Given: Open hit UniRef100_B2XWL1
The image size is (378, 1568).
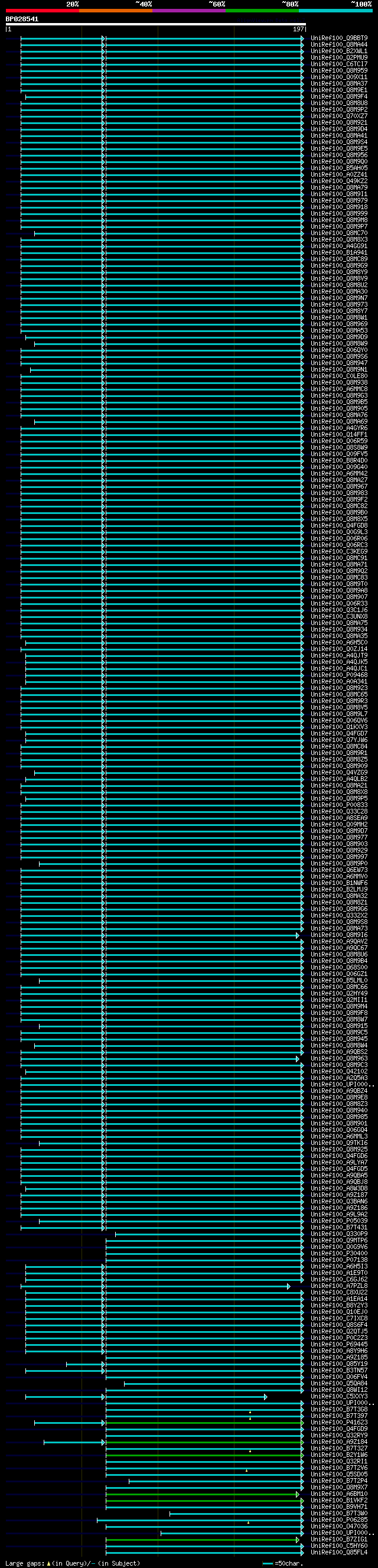Looking at the screenshot, I should click(339, 51).
